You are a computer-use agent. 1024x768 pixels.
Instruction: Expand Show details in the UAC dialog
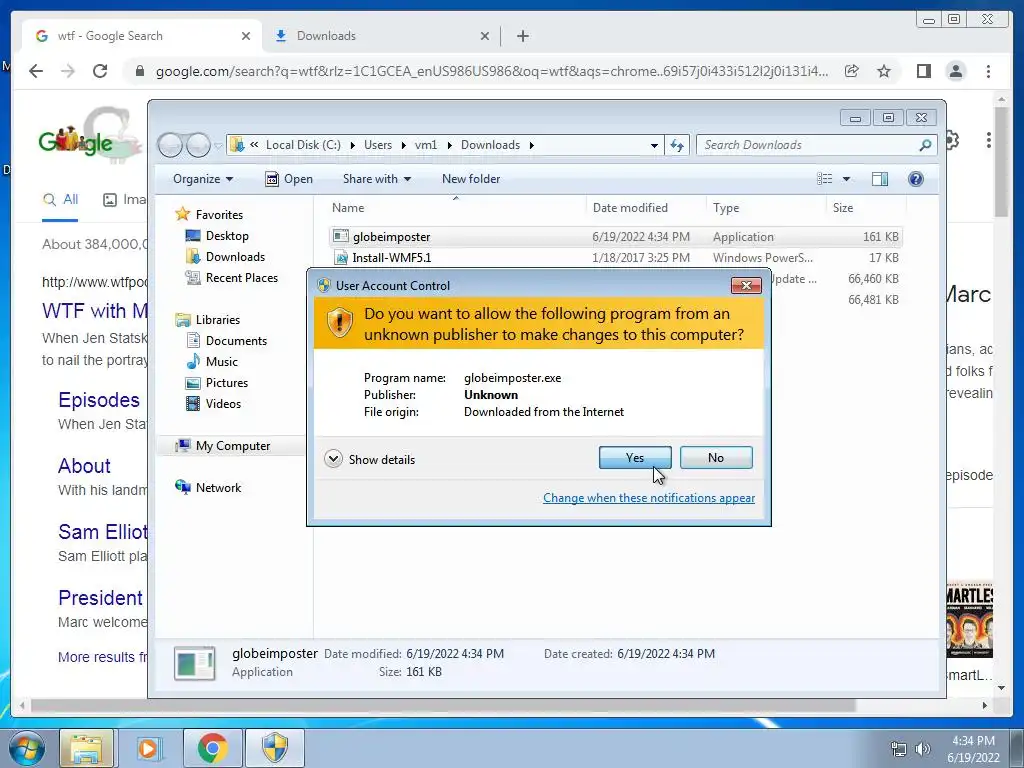[370, 459]
